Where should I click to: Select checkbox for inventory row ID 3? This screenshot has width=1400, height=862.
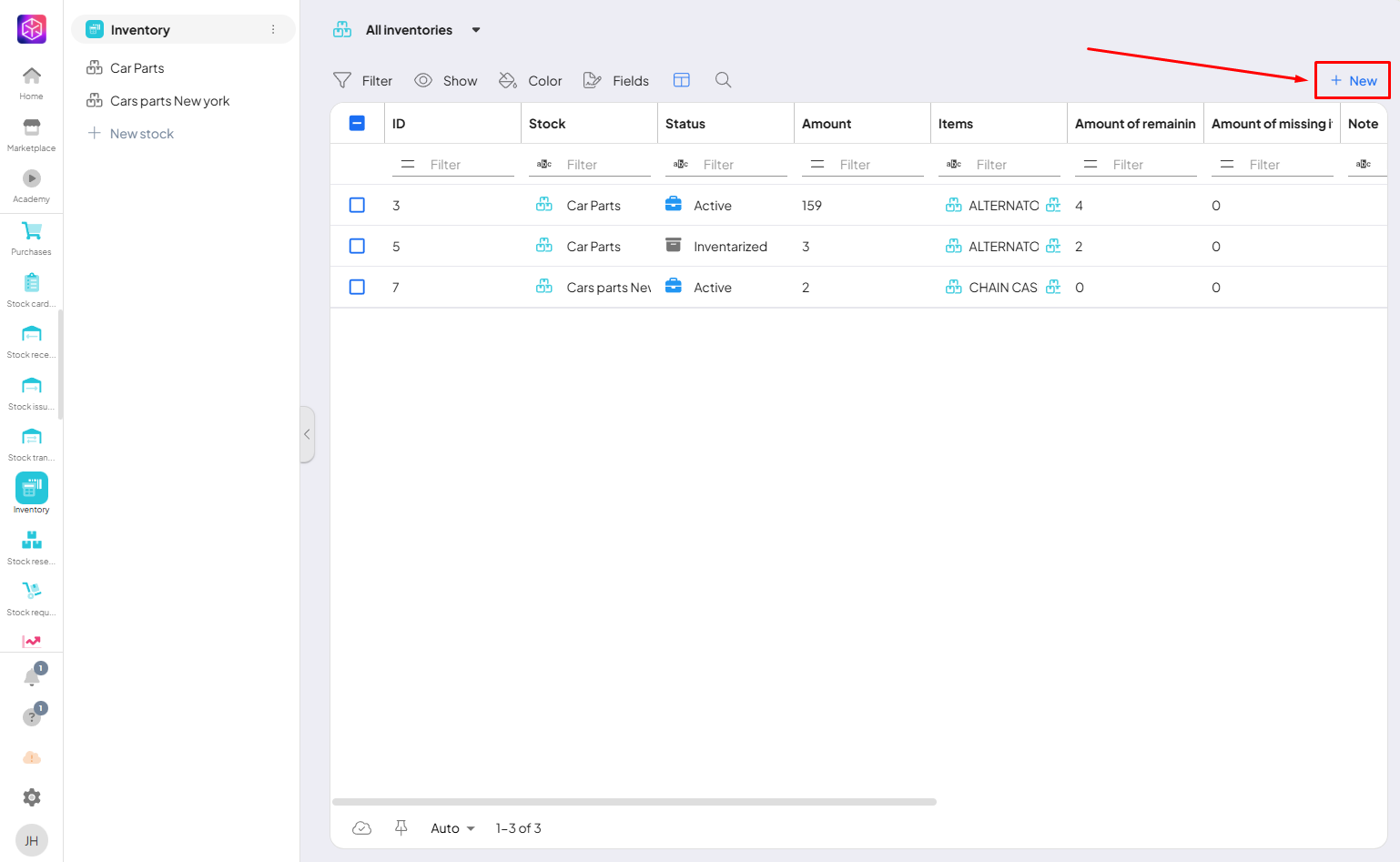[x=357, y=206]
